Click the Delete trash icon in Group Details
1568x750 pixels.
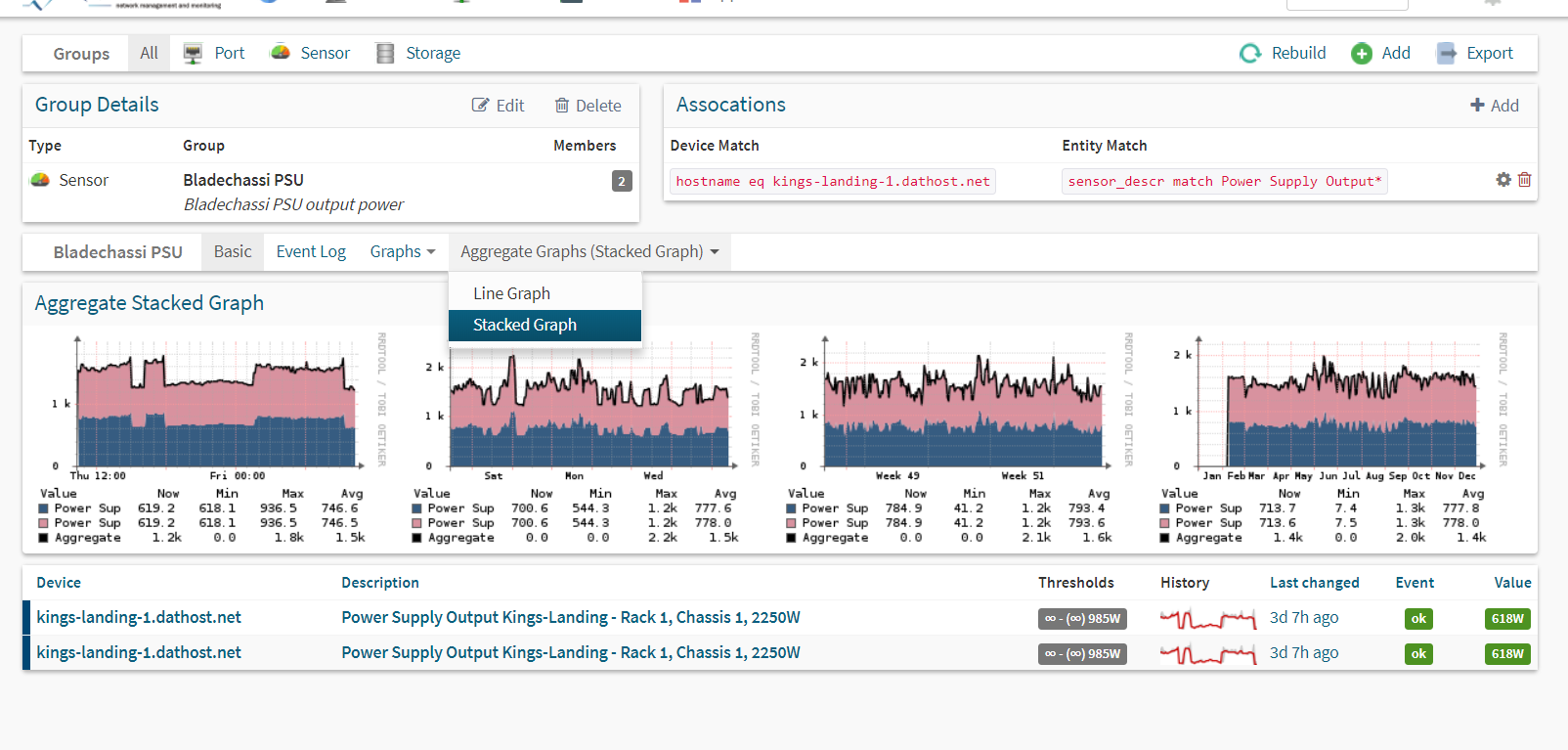562,105
